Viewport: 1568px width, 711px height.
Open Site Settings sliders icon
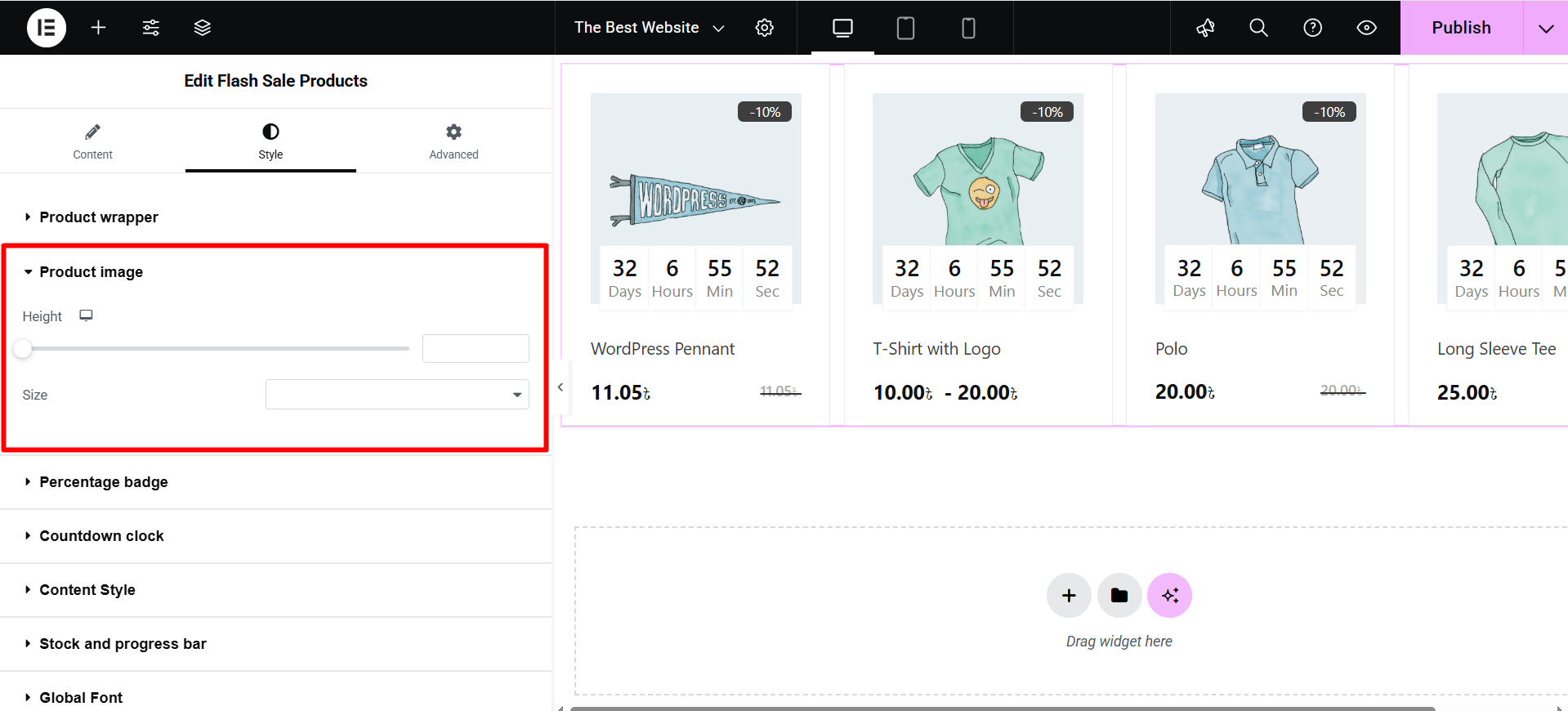[x=151, y=28]
